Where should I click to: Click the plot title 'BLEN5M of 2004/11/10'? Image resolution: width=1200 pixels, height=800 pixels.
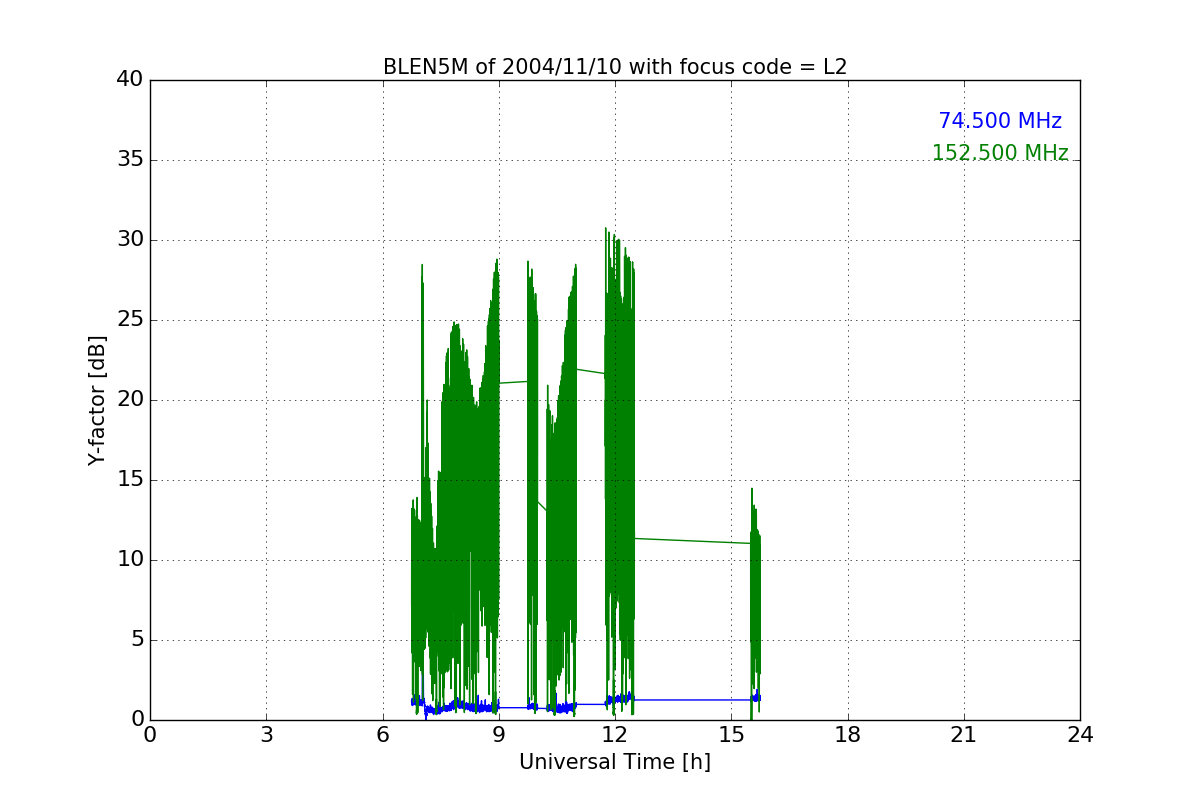[x=615, y=68]
